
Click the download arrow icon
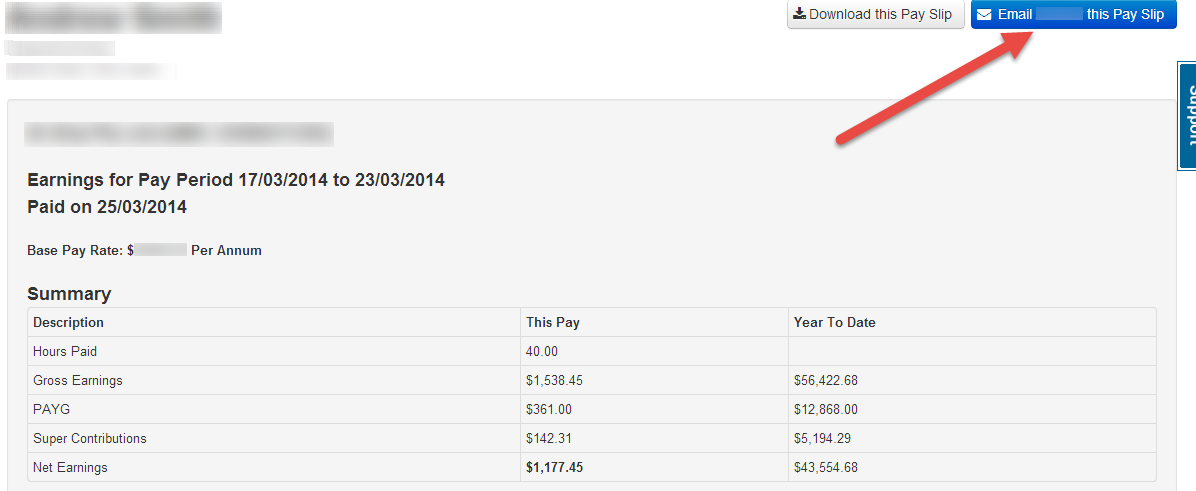[800, 14]
